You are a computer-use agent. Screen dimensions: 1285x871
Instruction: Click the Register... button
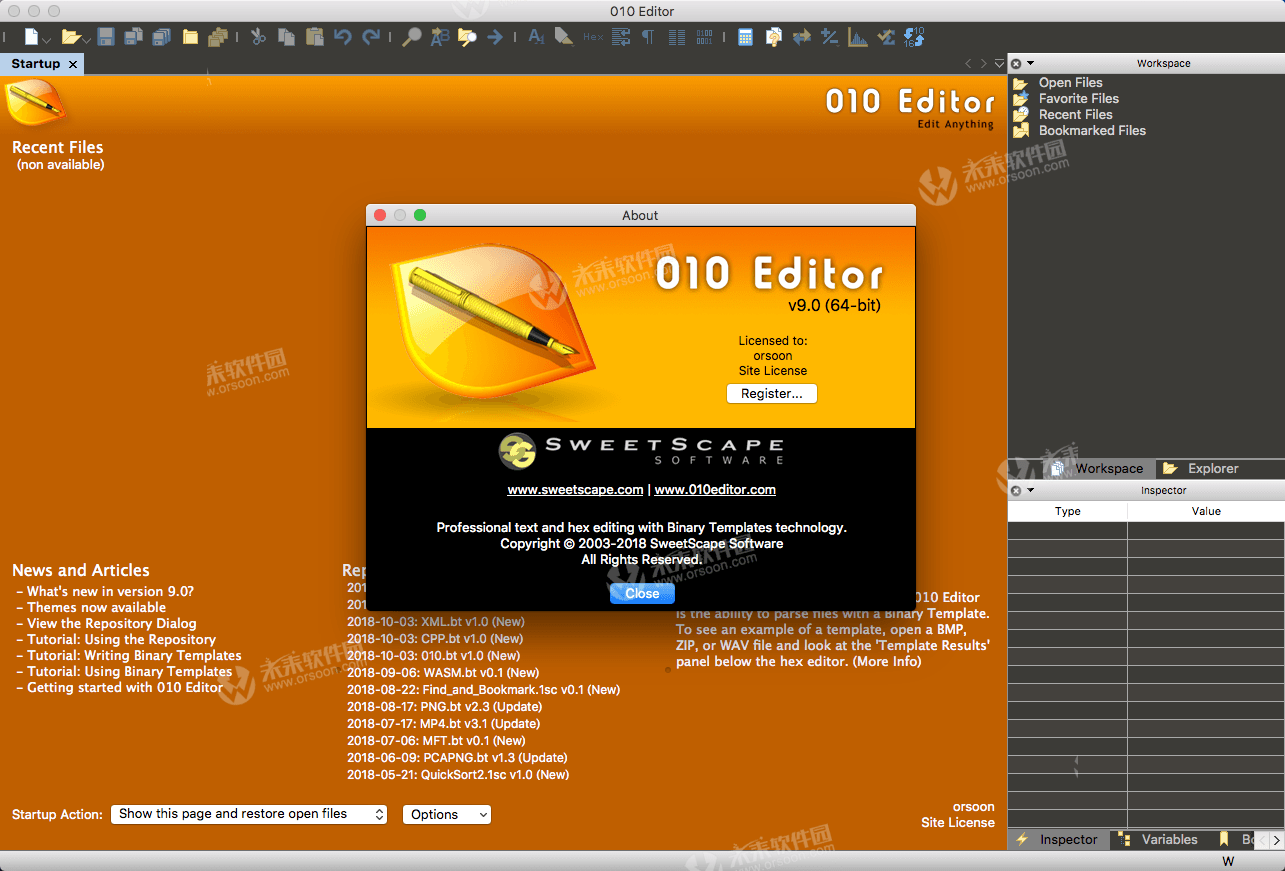tap(772, 394)
